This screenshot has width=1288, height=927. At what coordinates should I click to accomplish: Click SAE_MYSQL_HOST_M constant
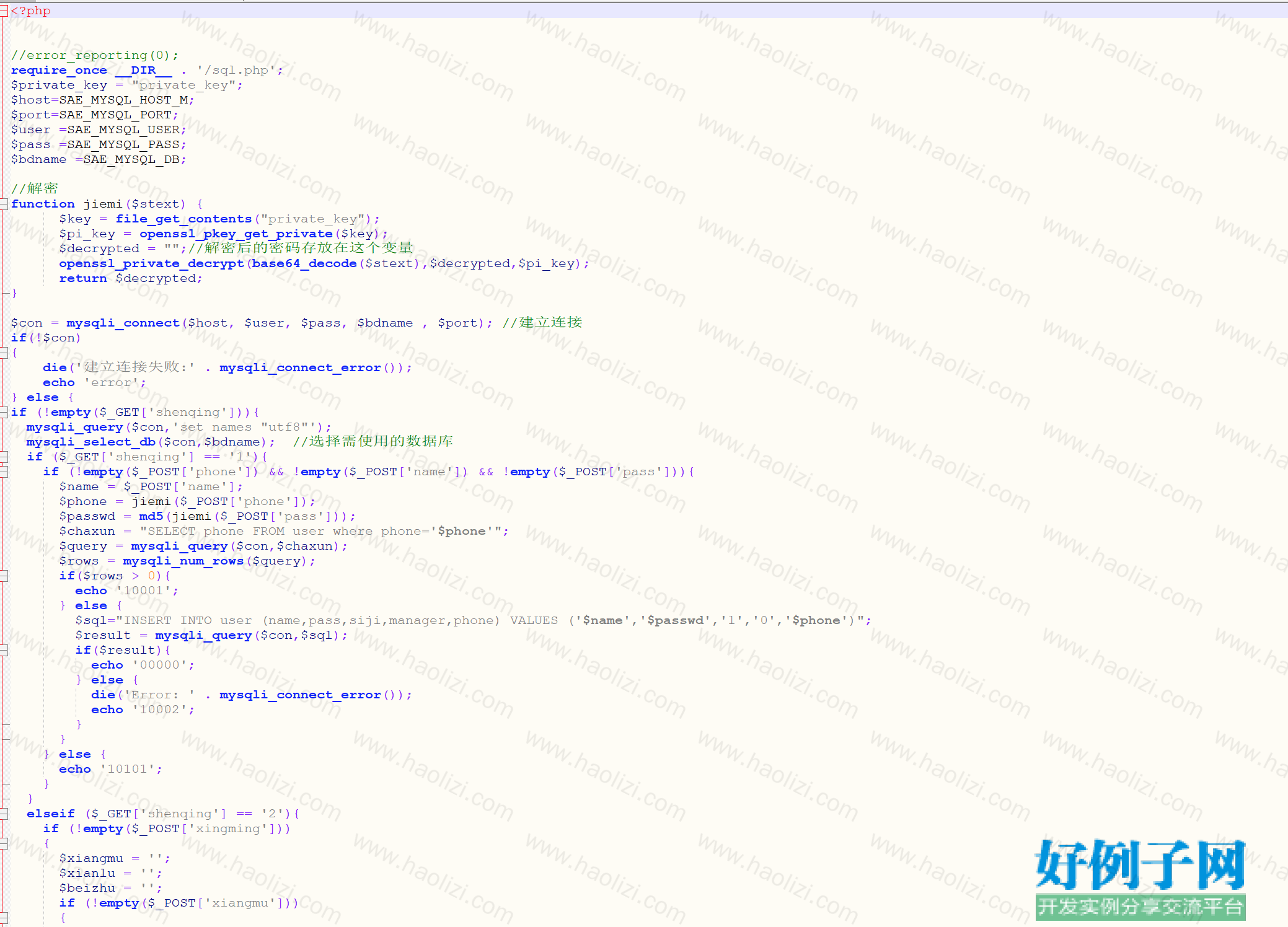123,100
